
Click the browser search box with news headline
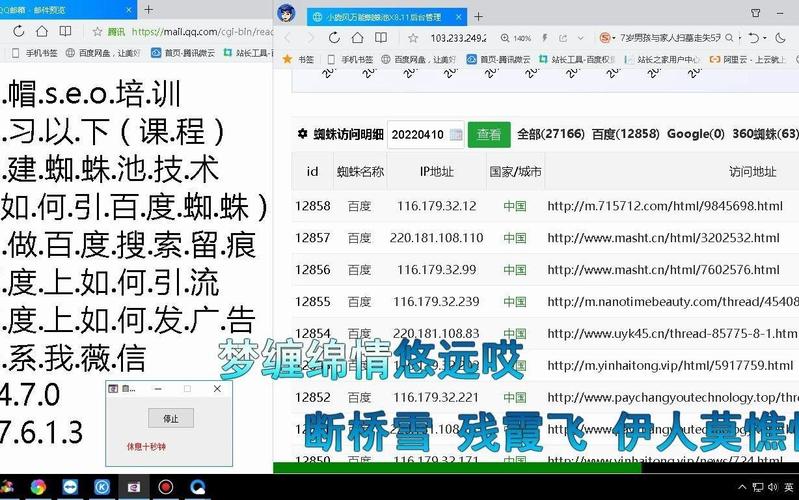pos(670,38)
